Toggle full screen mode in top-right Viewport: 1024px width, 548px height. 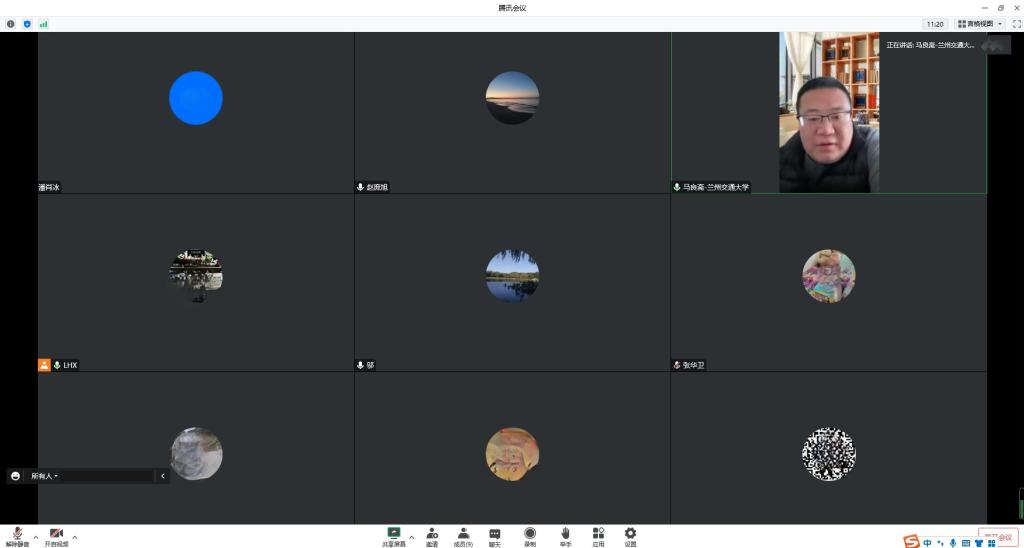1016,23
